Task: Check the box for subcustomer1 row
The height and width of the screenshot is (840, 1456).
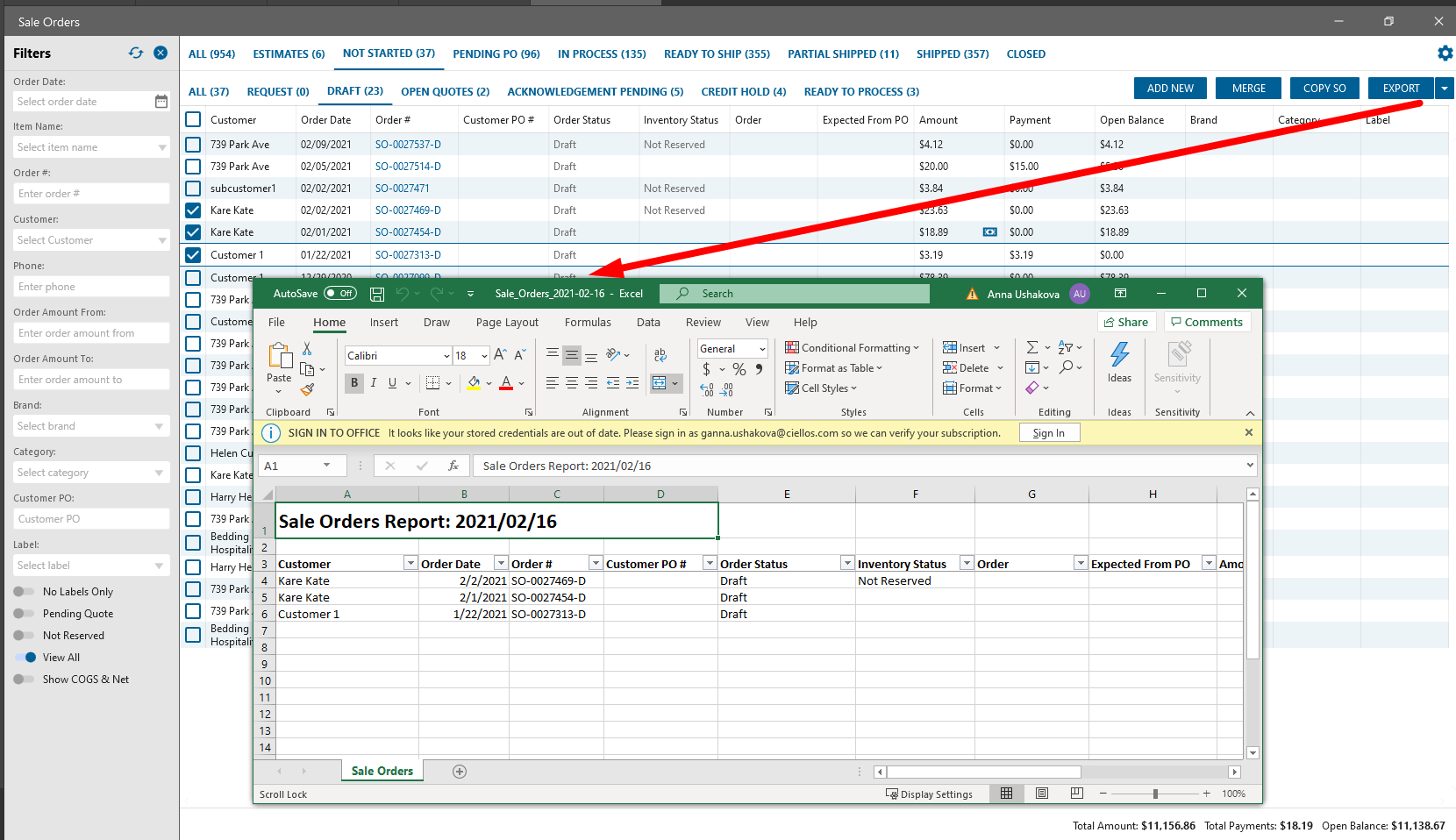Action: 193,189
